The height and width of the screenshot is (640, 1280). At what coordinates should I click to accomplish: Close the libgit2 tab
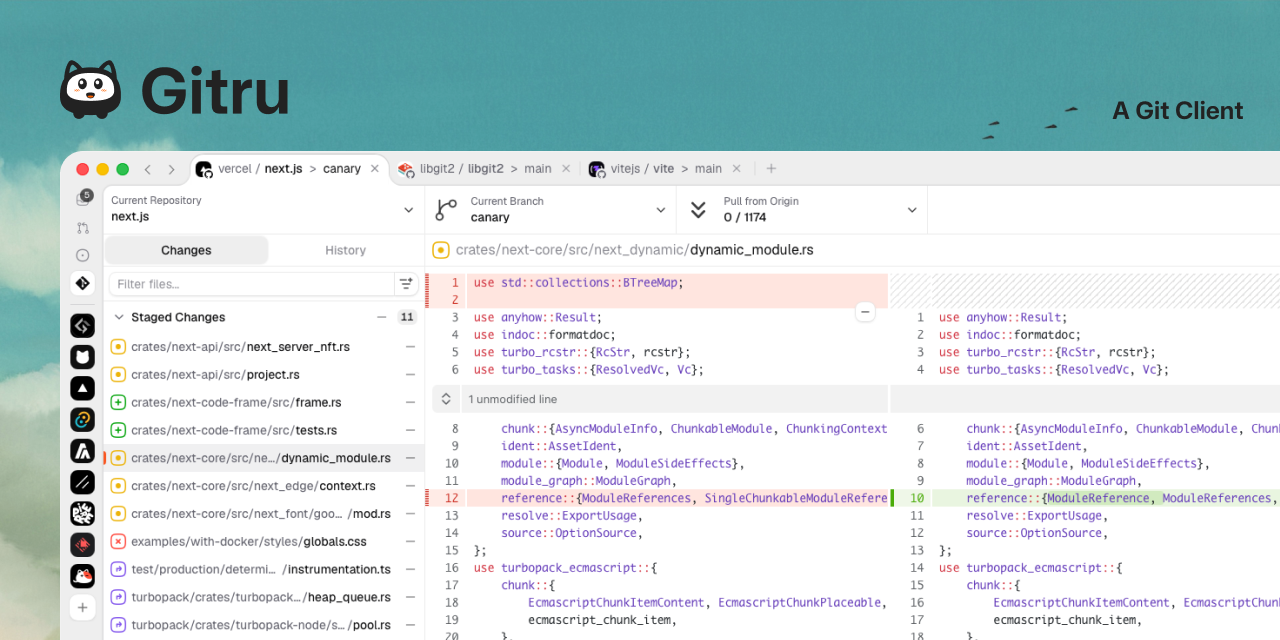click(x=566, y=169)
